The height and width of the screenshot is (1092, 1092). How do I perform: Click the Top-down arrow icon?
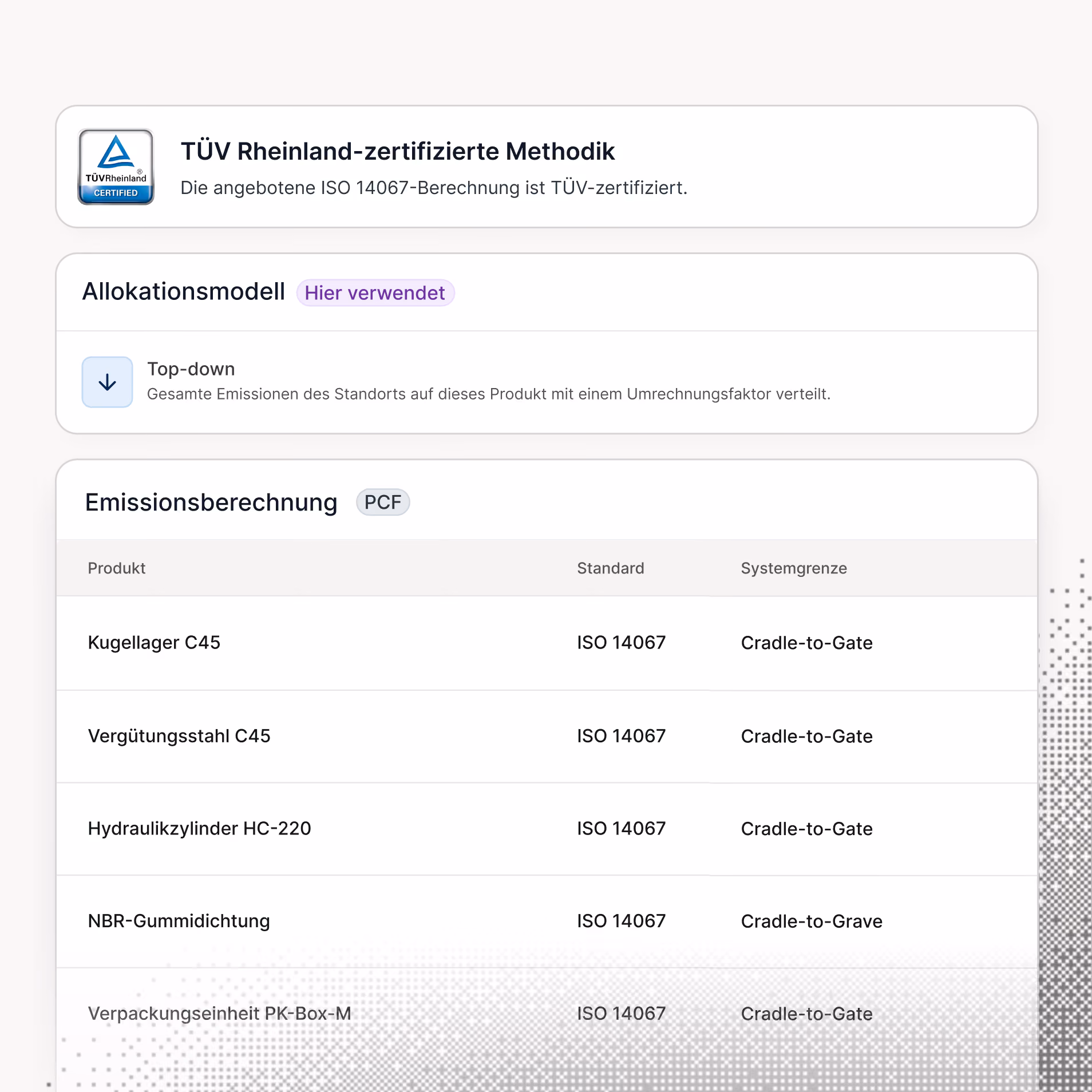[108, 382]
